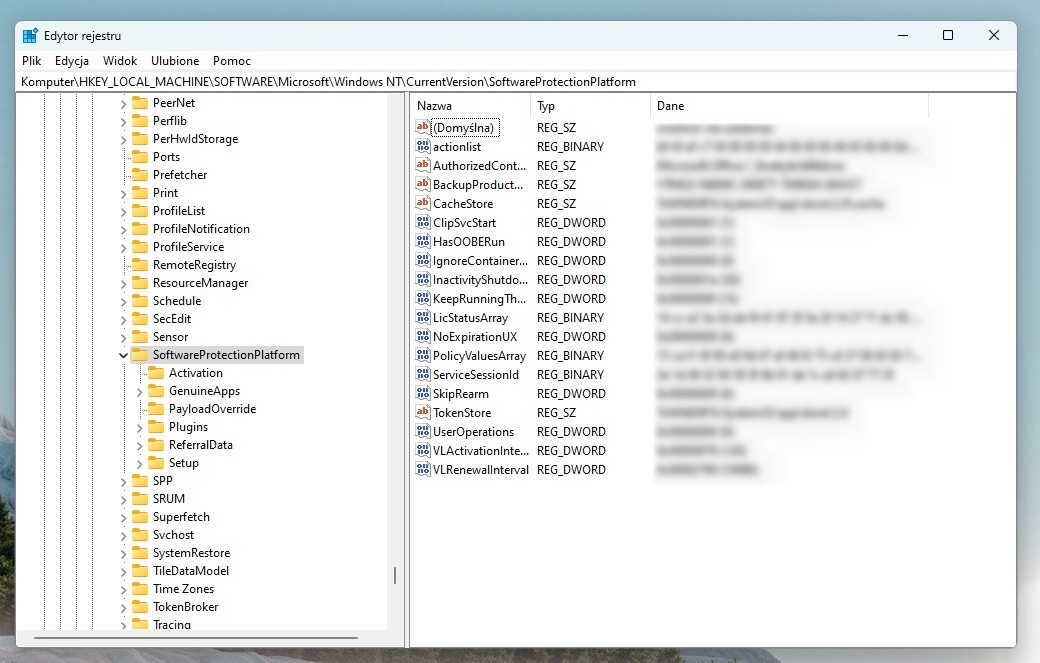Viewport: 1040px width, 663px height.
Task: Select the RemoteRegistry key
Action: pos(195,264)
